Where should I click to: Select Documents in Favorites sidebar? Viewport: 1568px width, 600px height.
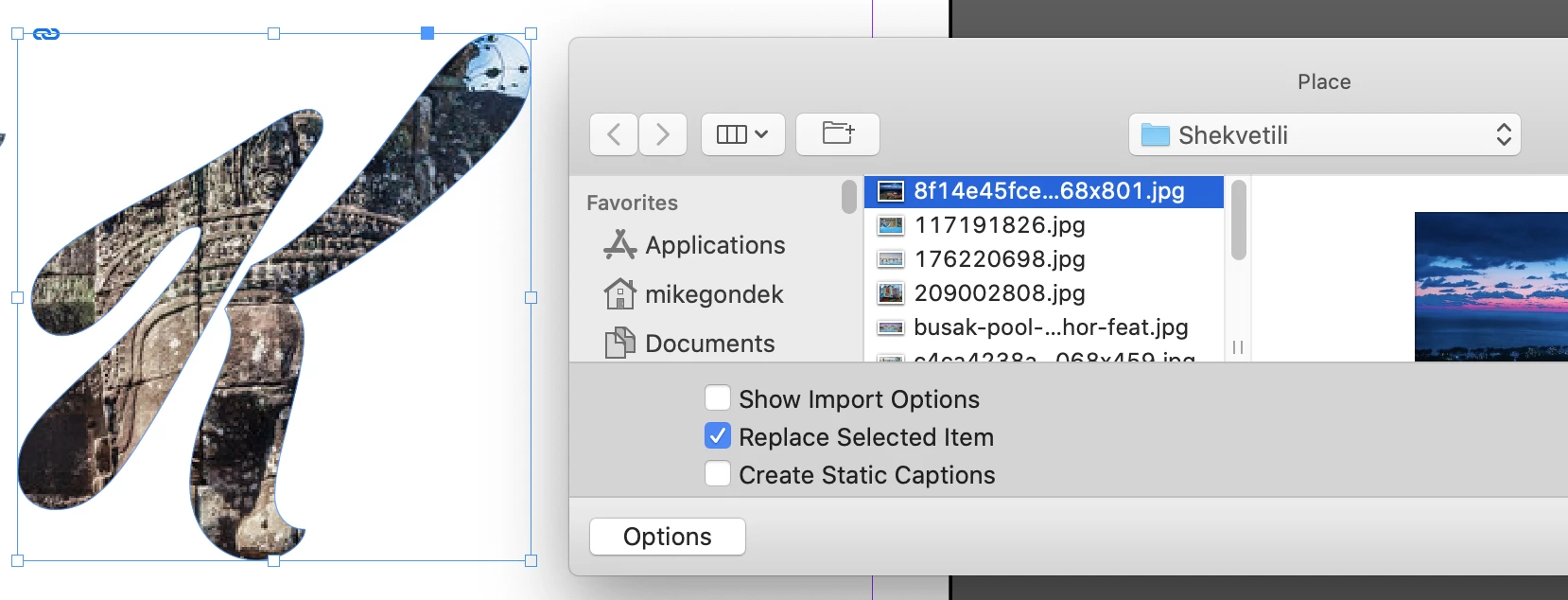[709, 344]
